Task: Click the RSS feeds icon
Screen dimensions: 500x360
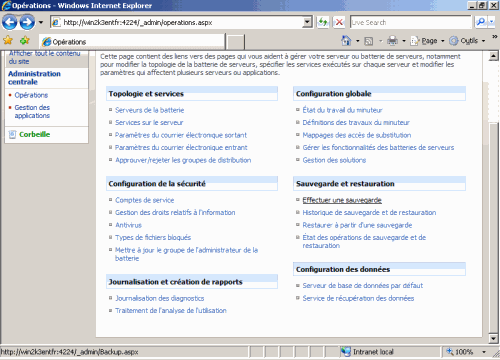Action: coord(369,41)
